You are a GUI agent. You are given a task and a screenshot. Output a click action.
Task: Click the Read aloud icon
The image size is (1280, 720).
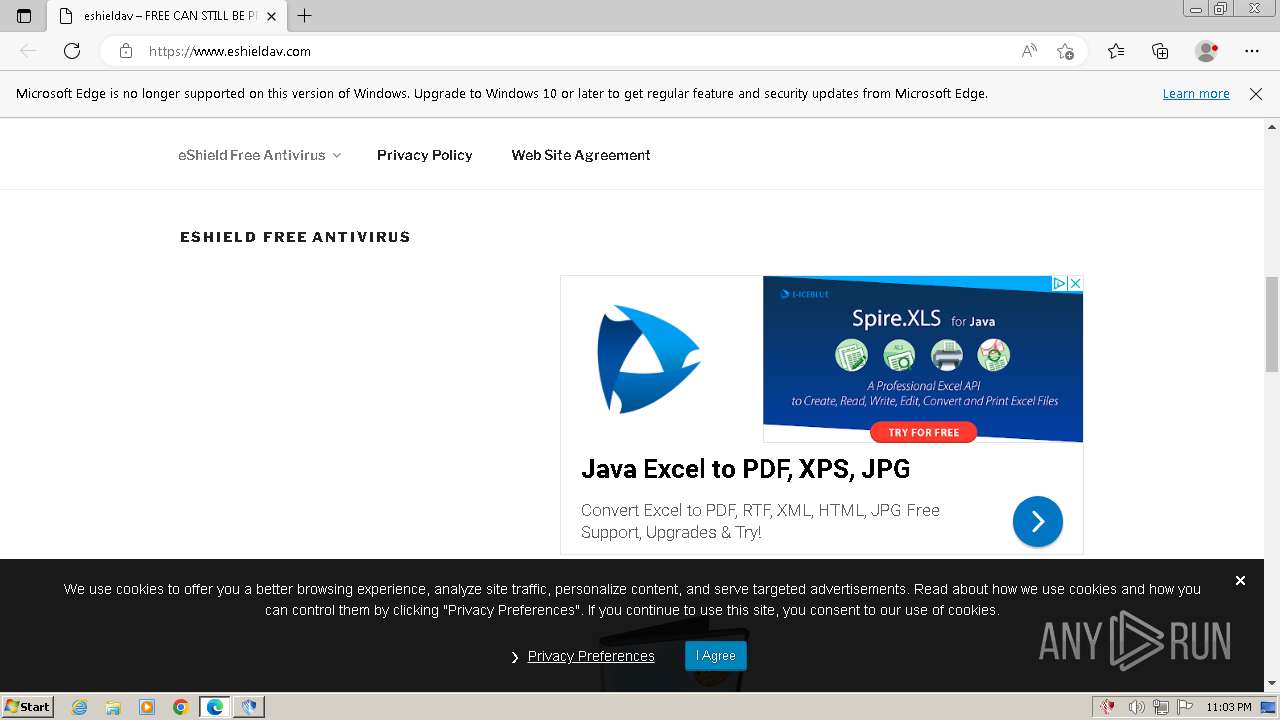pos(1029,51)
